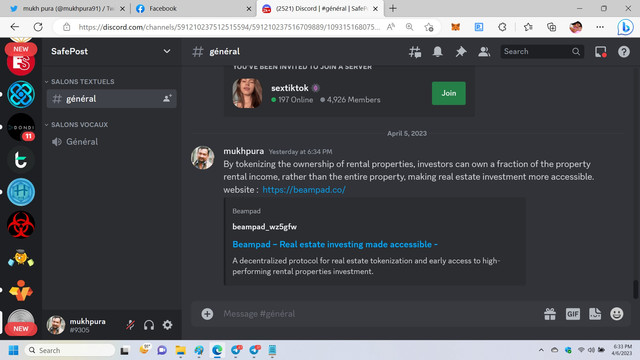Open the GIF picker

[x=573, y=313]
